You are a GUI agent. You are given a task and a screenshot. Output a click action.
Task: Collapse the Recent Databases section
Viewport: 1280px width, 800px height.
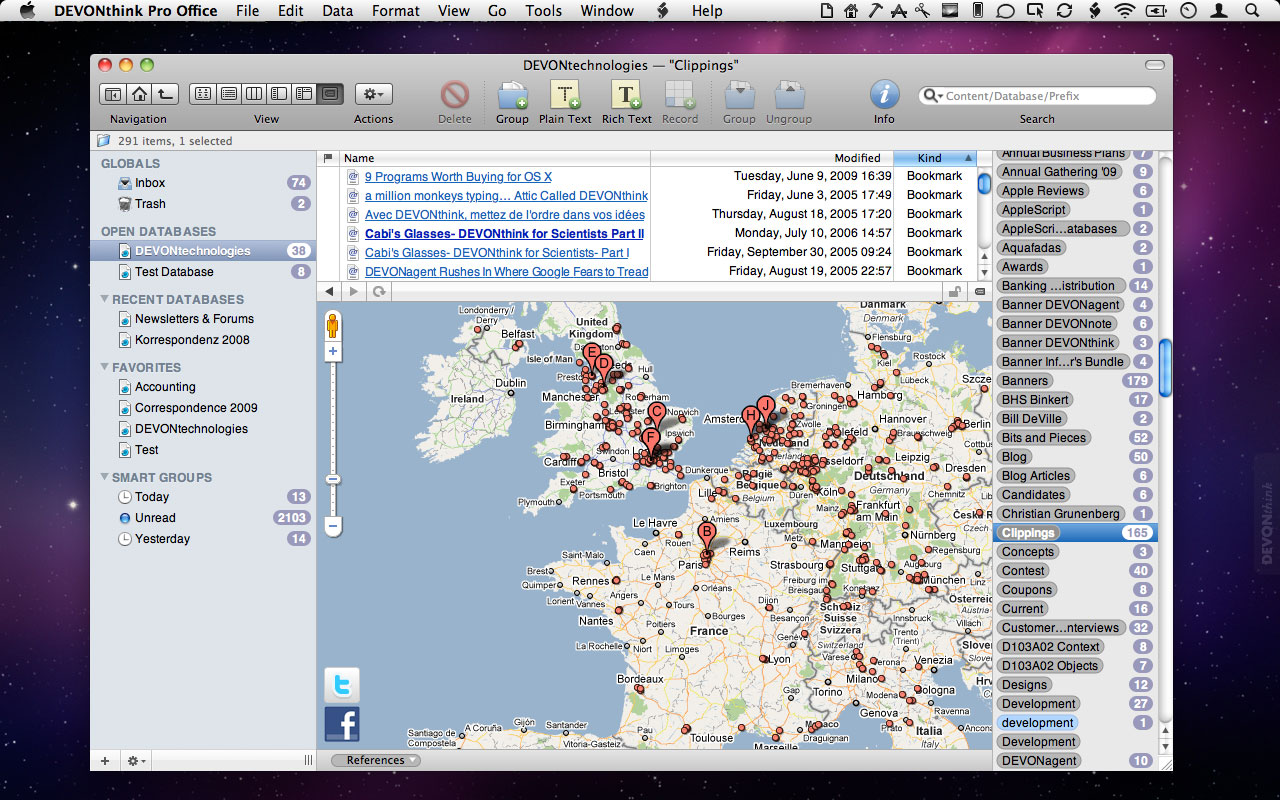(x=105, y=299)
